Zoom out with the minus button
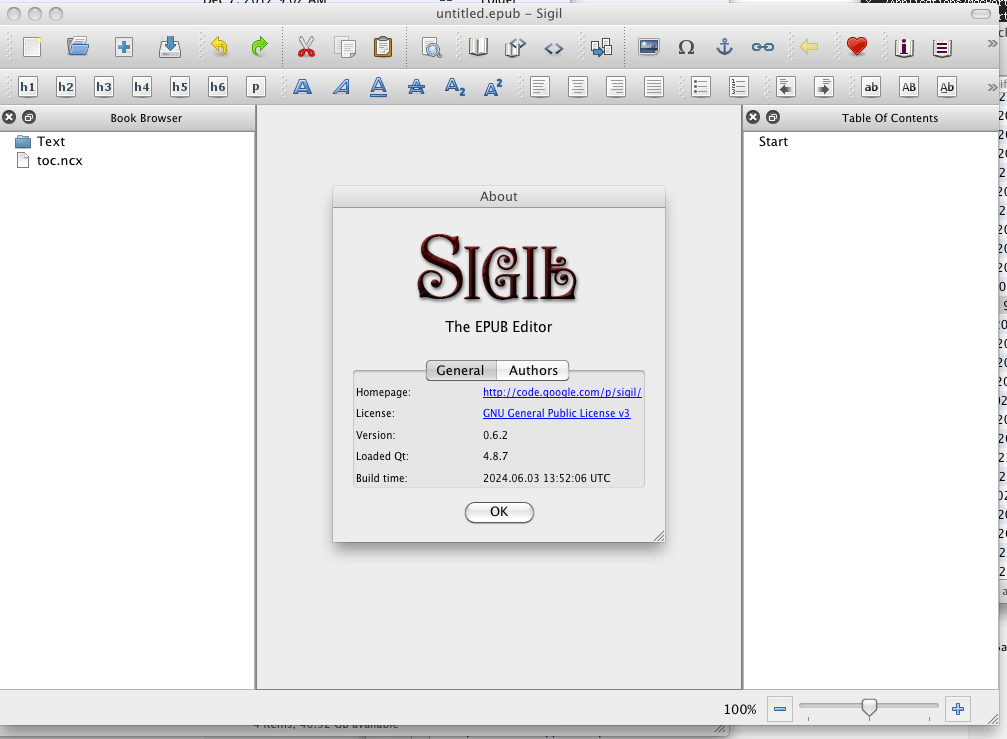The image size is (1007, 739). (x=780, y=709)
